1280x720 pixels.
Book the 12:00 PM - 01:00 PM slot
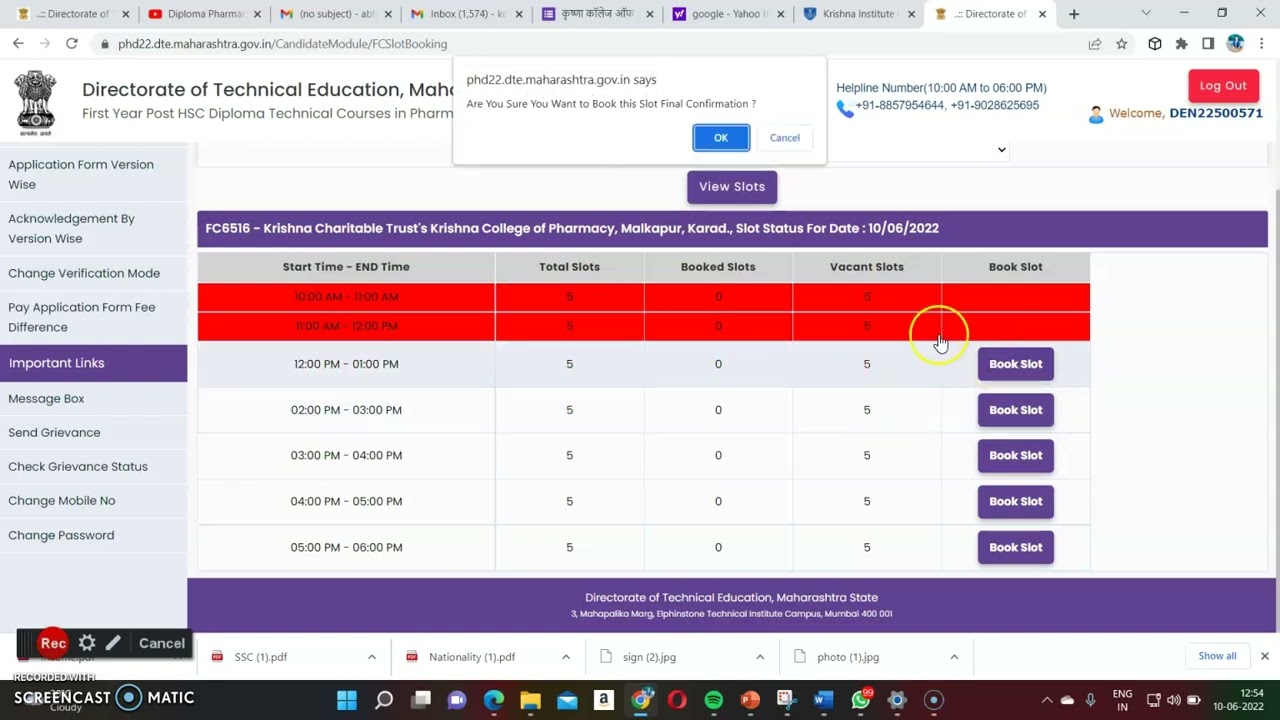click(x=1015, y=364)
